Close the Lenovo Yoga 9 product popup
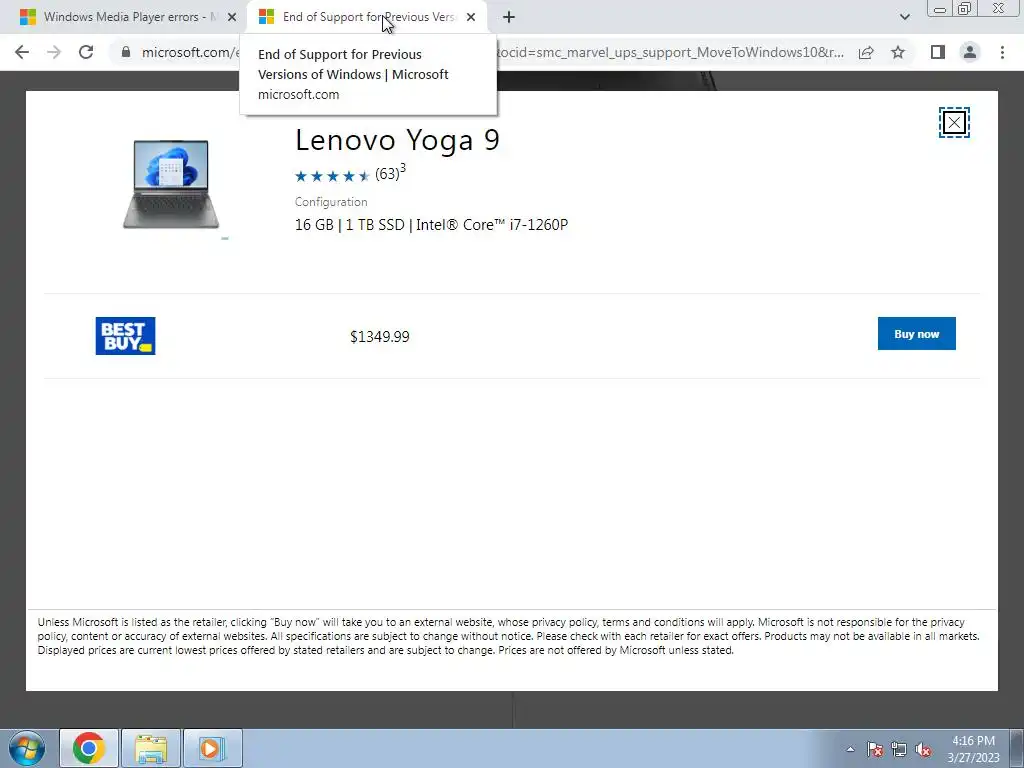This screenshot has width=1024, height=768. [x=954, y=123]
